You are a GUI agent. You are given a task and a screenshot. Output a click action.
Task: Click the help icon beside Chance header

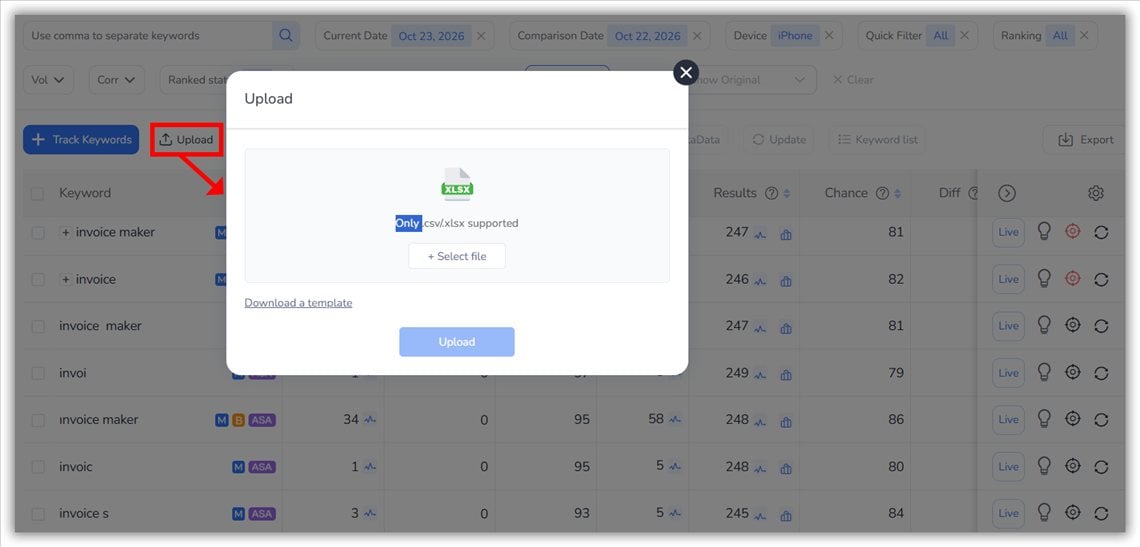pos(882,193)
